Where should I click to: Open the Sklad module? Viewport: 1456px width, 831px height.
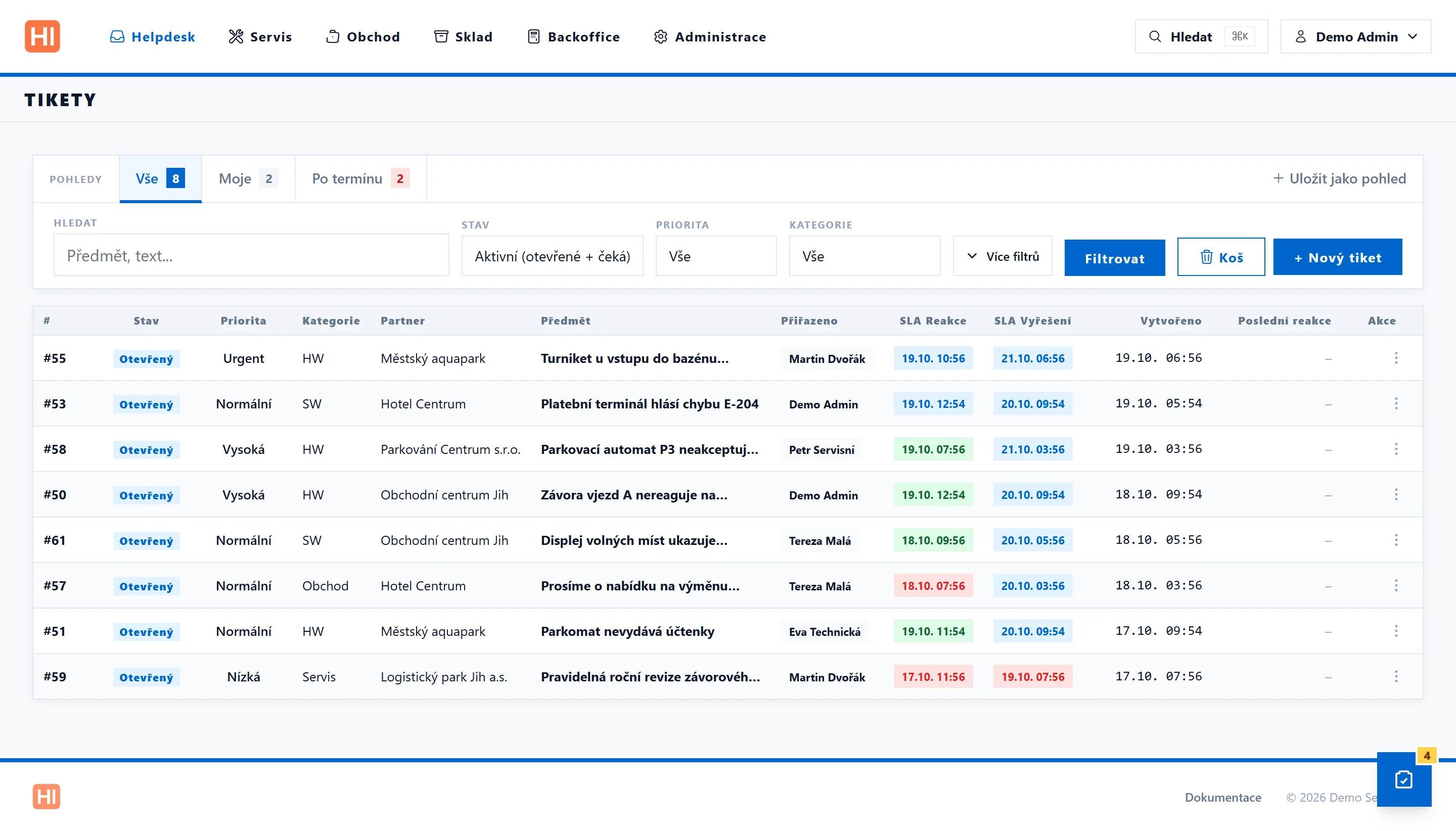click(464, 36)
